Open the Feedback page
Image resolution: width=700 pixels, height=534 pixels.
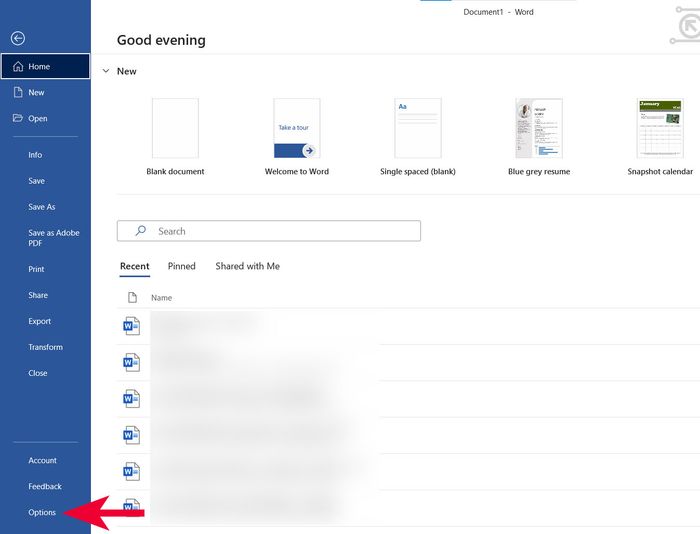point(45,486)
